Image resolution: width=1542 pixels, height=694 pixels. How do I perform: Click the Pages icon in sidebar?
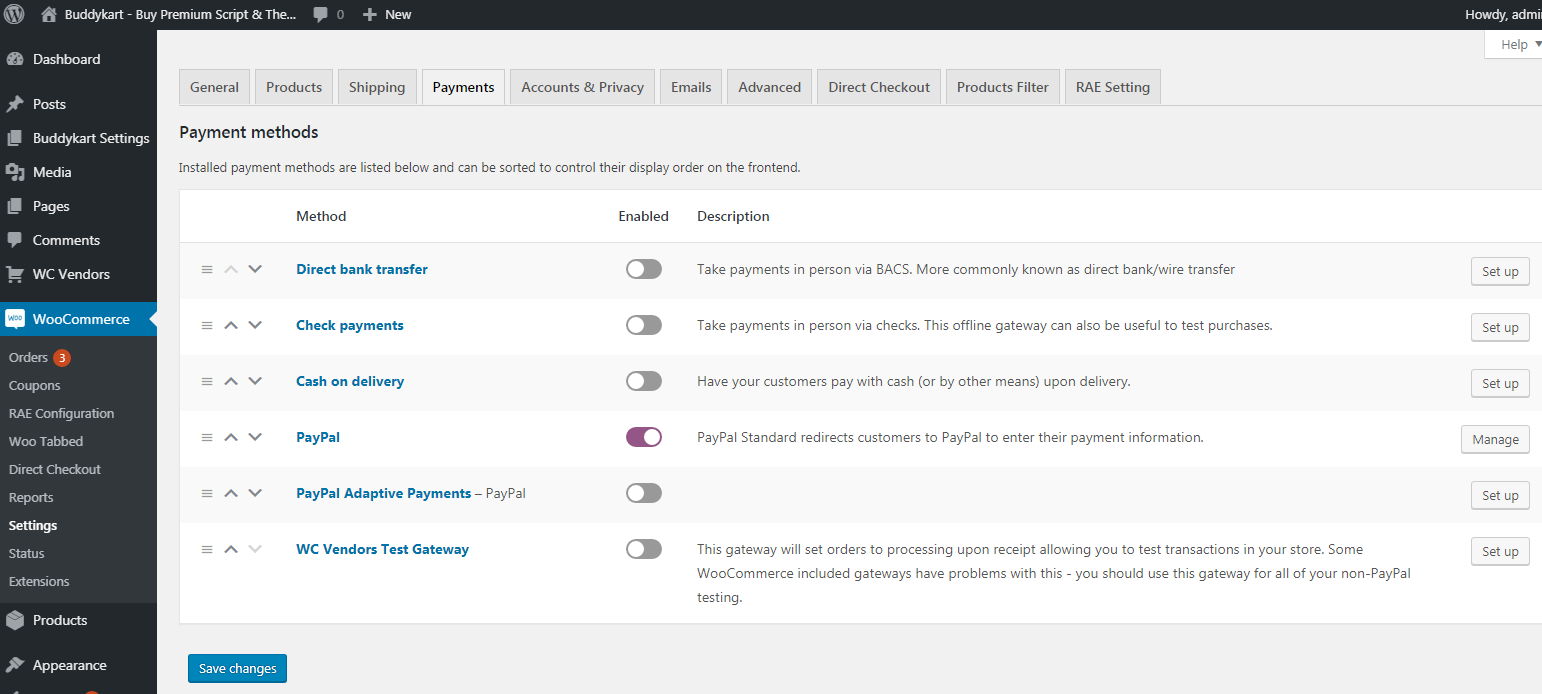coord(15,206)
